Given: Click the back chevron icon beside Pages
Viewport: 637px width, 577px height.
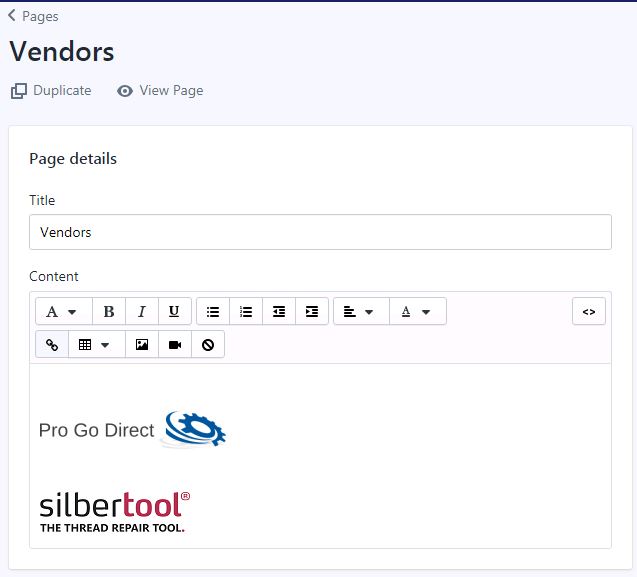Looking at the screenshot, I should (x=12, y=15).
